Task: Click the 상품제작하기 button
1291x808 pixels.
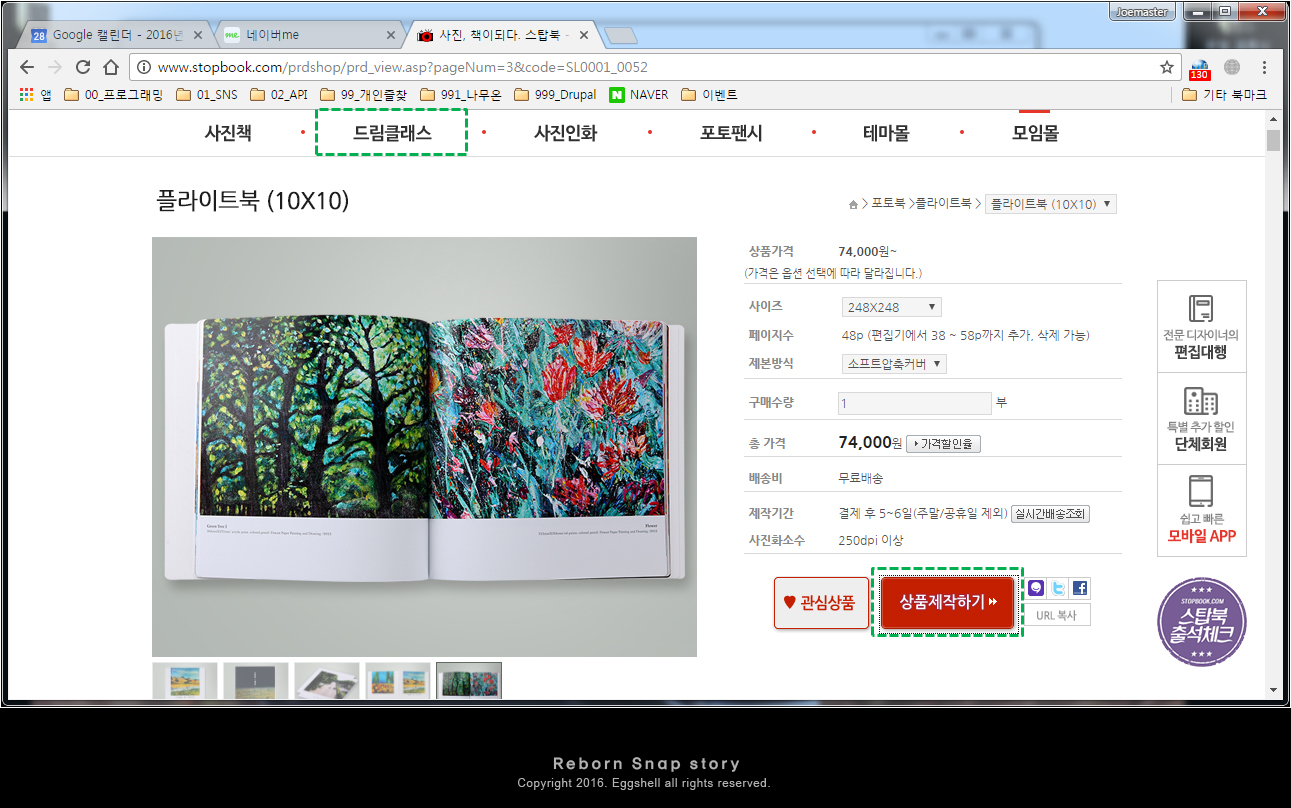Action: 947,602
